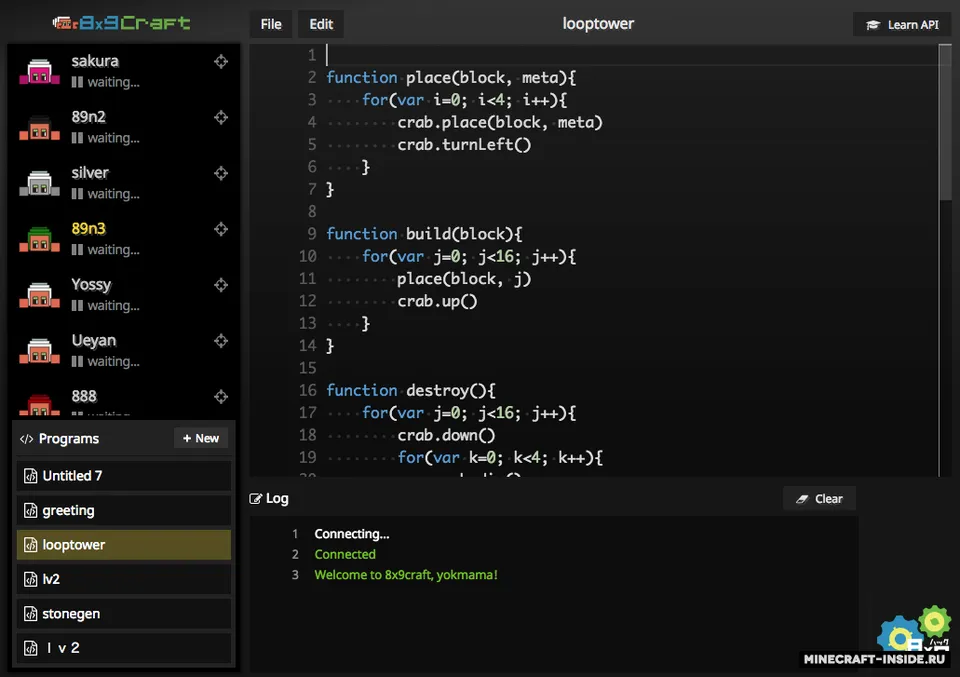Select the 89n2 crab avatar
The image size is (960, 677).
[39, 127]
